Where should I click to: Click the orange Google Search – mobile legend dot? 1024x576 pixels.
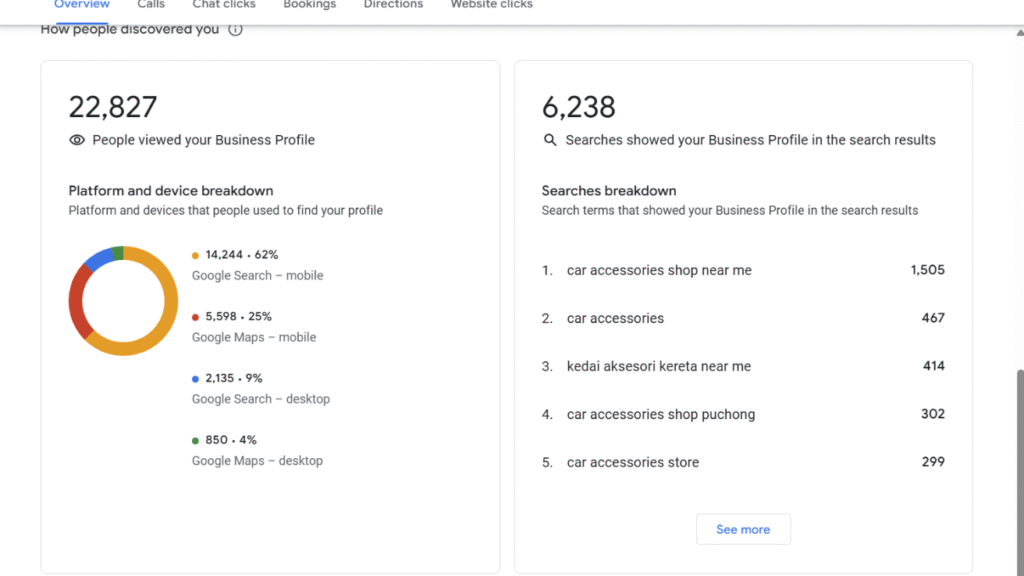(196, 255)
